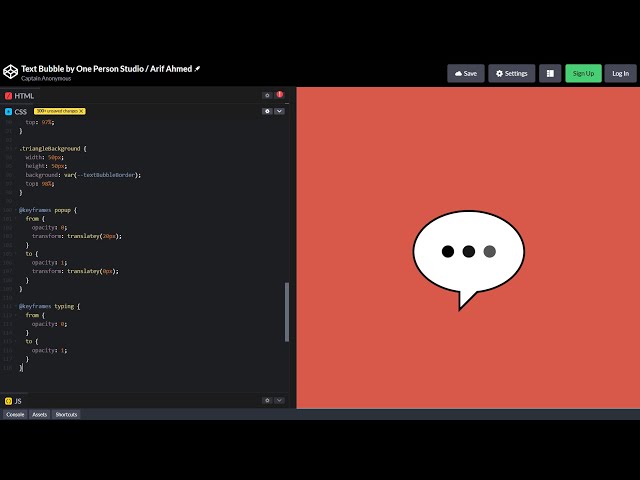Click the Log In button

620,73
